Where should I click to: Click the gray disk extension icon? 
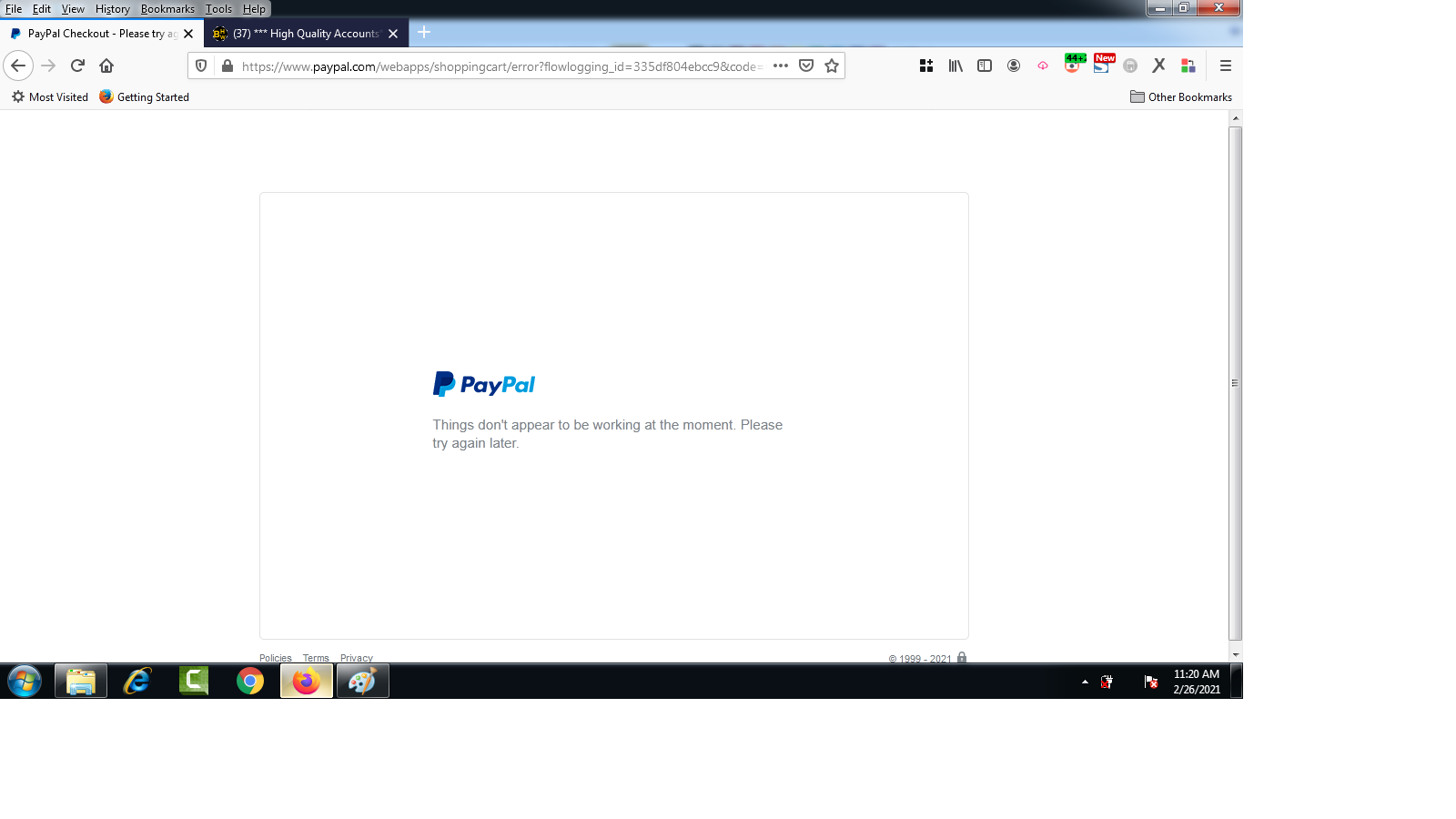[x=1130, y=66]
